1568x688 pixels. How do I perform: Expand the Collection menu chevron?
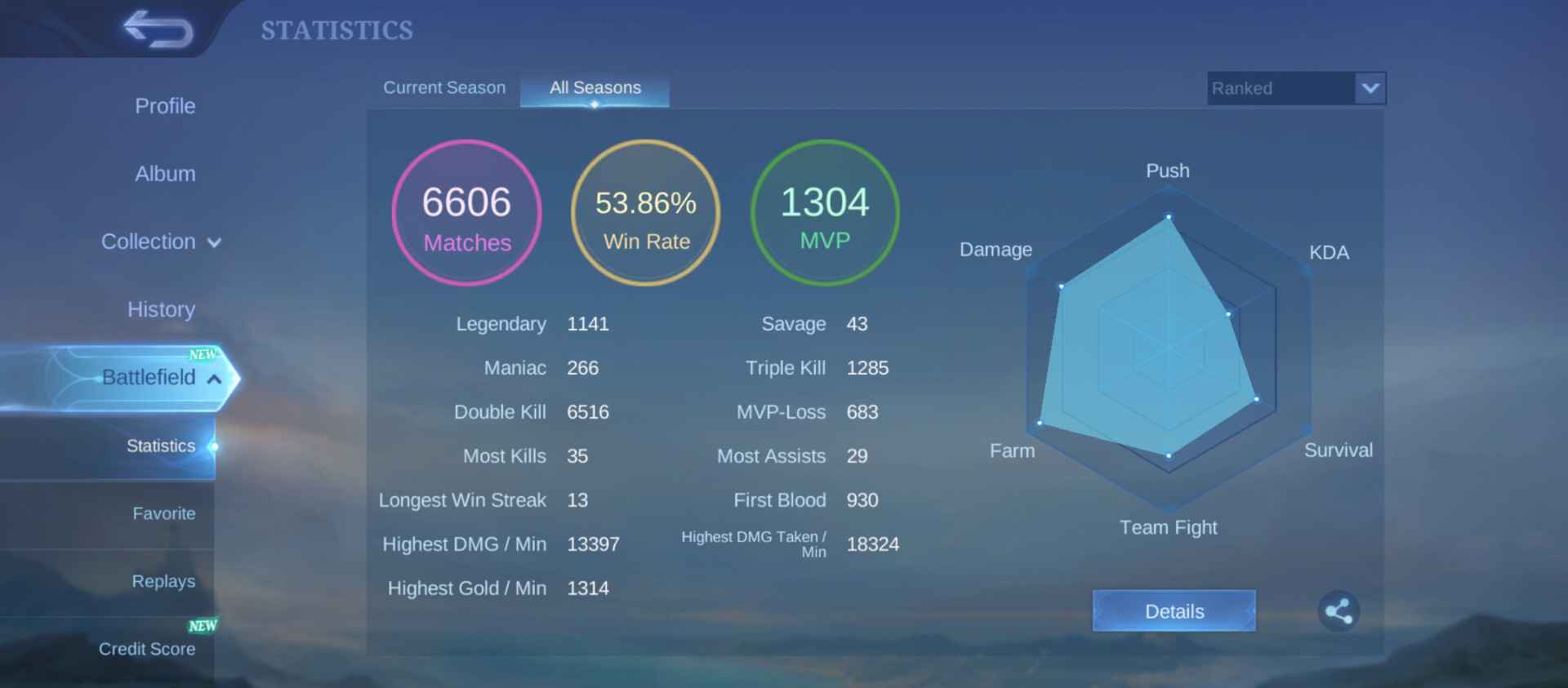pos(215,243)
